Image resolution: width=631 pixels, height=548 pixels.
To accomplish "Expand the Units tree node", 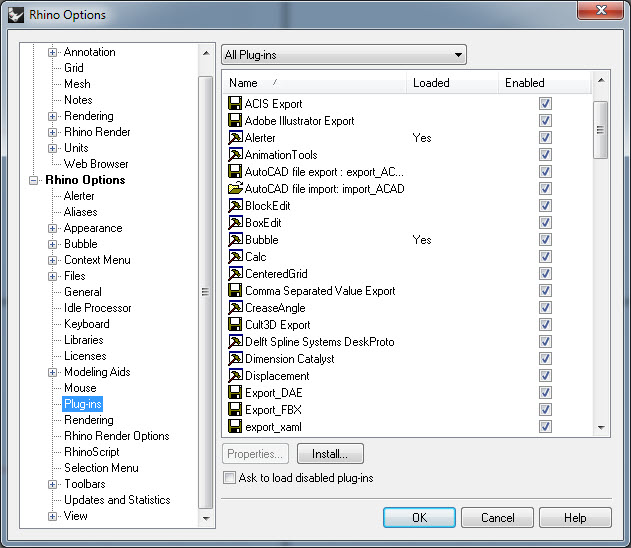I will (x=52, y=148).
